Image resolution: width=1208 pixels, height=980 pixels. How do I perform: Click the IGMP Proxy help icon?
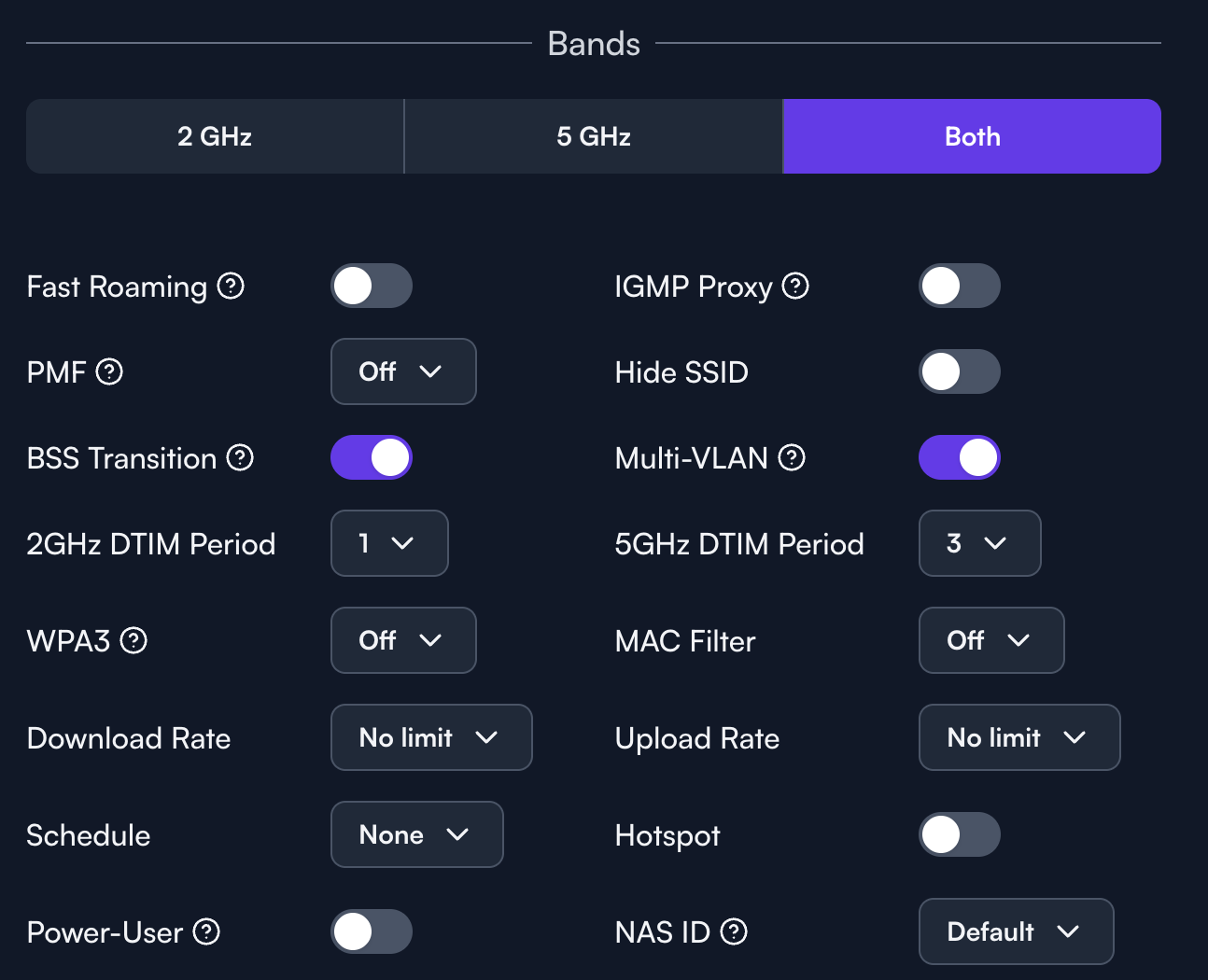click(795, 286)
